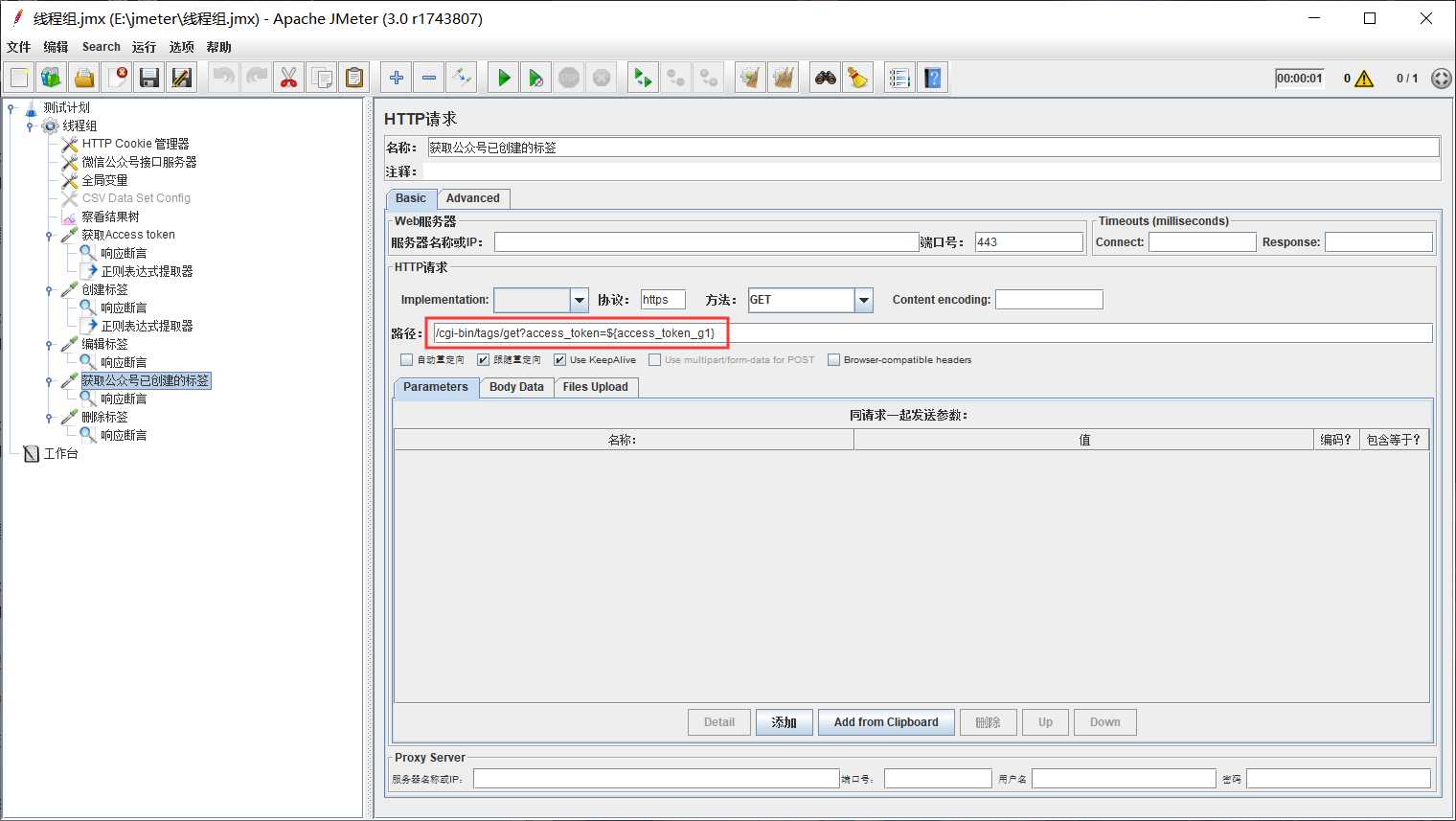Click the Function Helper list icon
The image size is (1456, 821).
click(x=899, y=78)
